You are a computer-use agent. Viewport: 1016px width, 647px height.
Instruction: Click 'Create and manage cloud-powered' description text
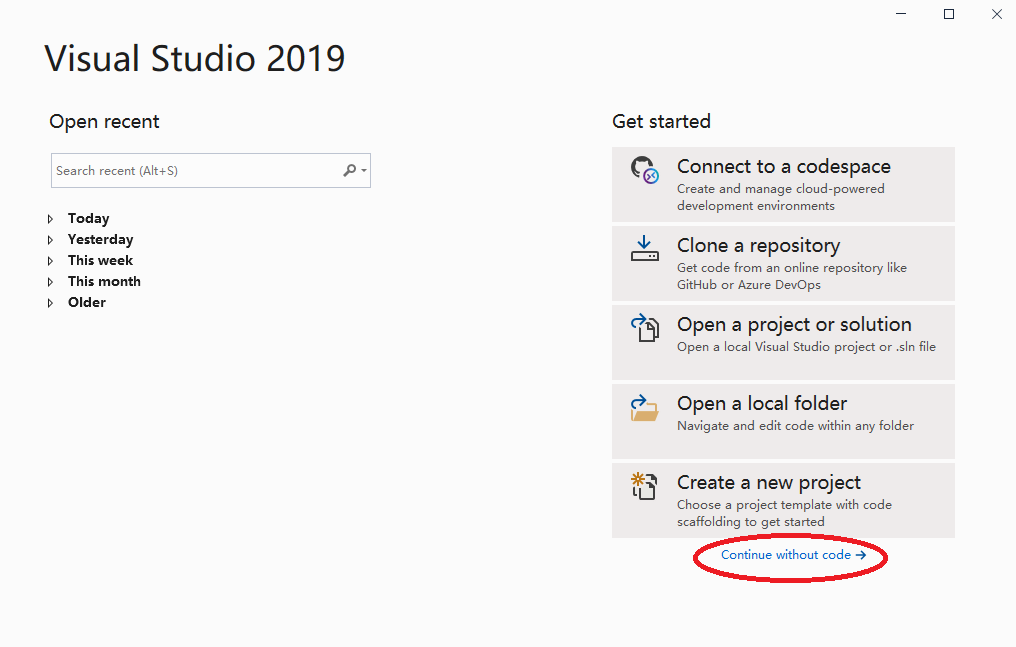pyautogui.click(x=781, y=189)
